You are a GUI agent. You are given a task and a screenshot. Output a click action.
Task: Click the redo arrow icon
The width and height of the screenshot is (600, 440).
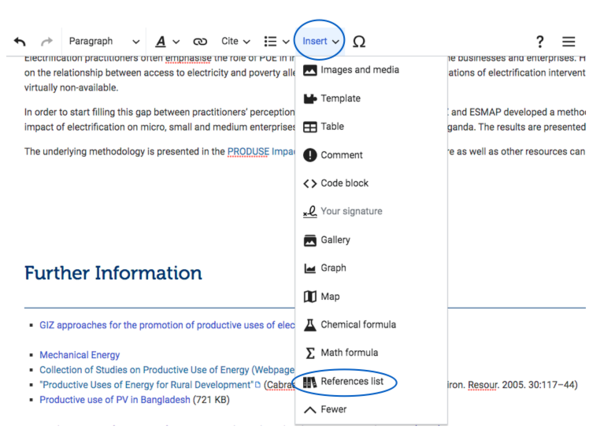point(46,42)
